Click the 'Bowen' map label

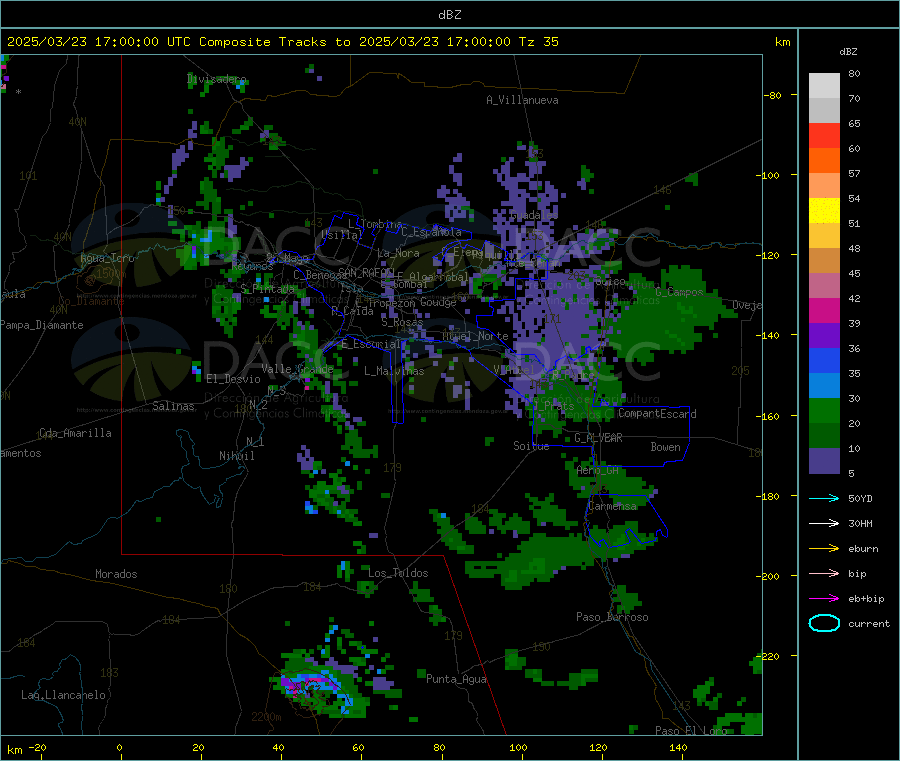pyautogui.click(x=665, y=447)
